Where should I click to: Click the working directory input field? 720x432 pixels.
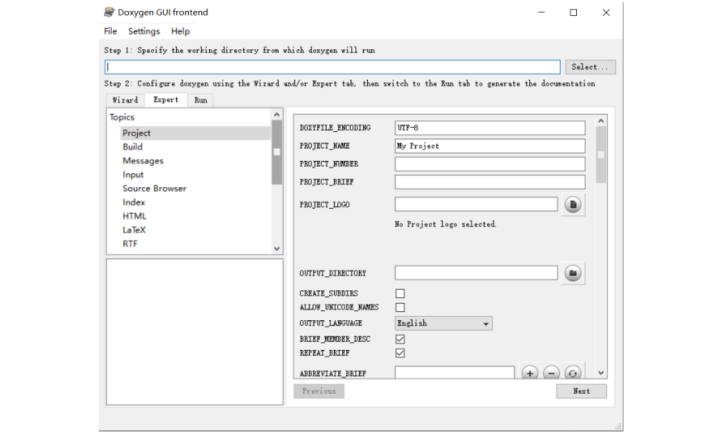[x=332, y=67]
